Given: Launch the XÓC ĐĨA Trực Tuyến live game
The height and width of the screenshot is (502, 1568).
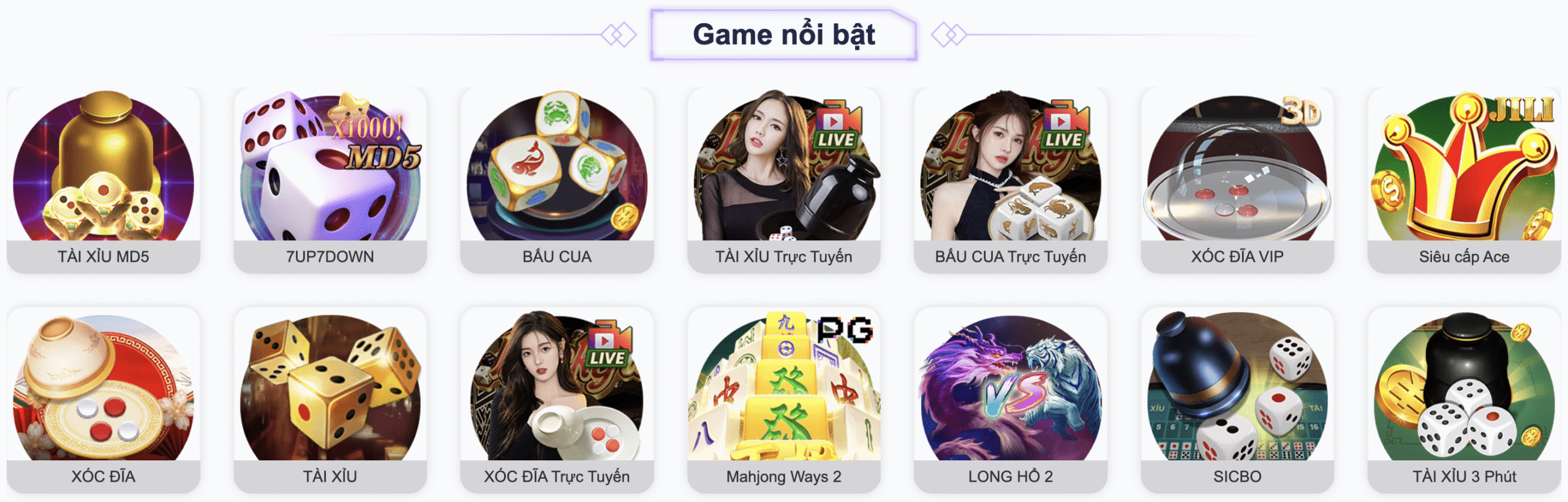Looking at the screenshot, I should pyautogui.click(x=557, y=385).
